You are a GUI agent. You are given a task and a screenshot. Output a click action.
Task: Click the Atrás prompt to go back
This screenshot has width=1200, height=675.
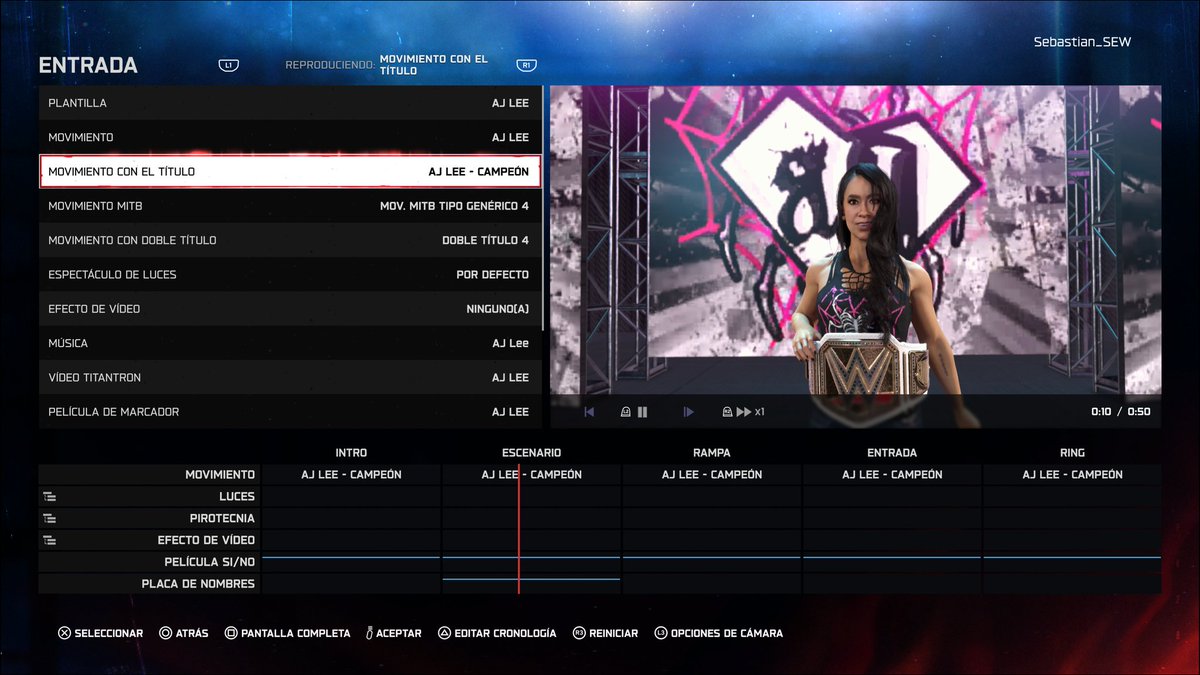coord(192,633)
